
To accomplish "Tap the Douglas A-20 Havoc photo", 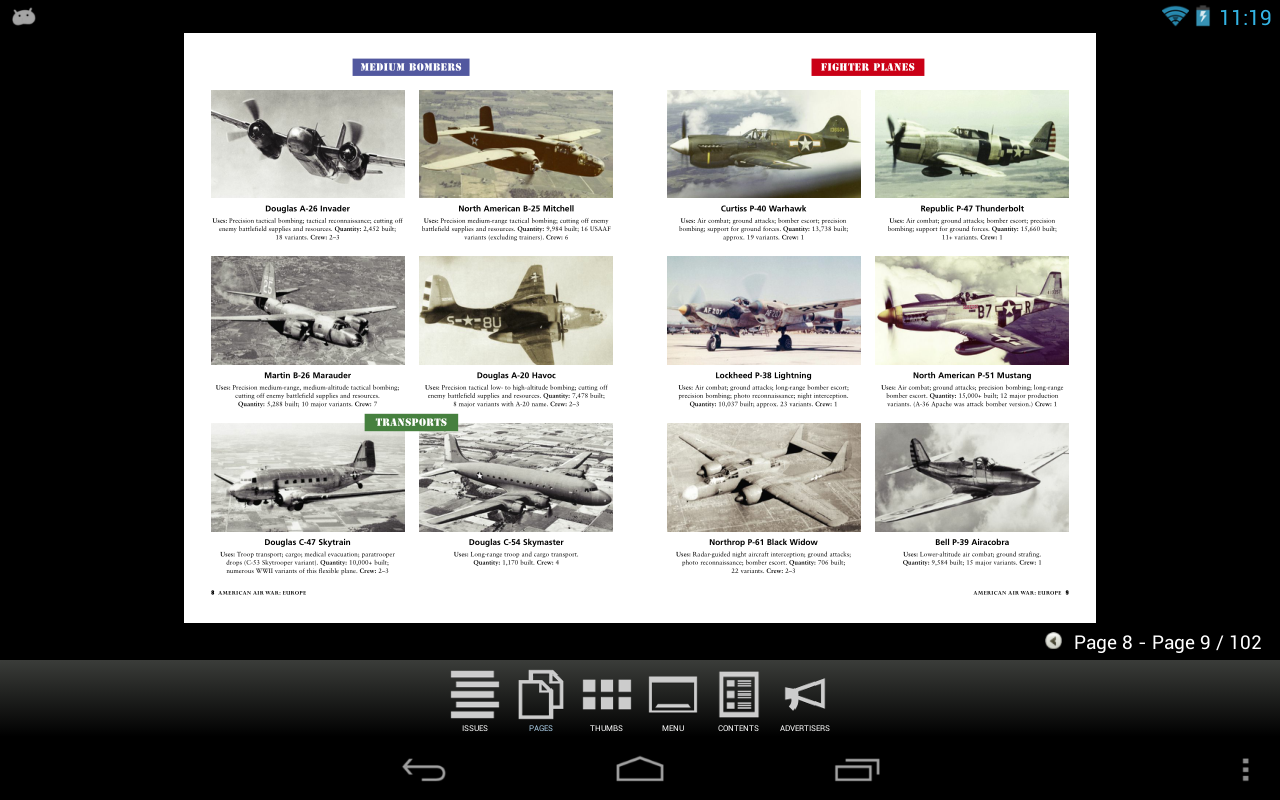I will pyautogui.click(x=516, y=310).
